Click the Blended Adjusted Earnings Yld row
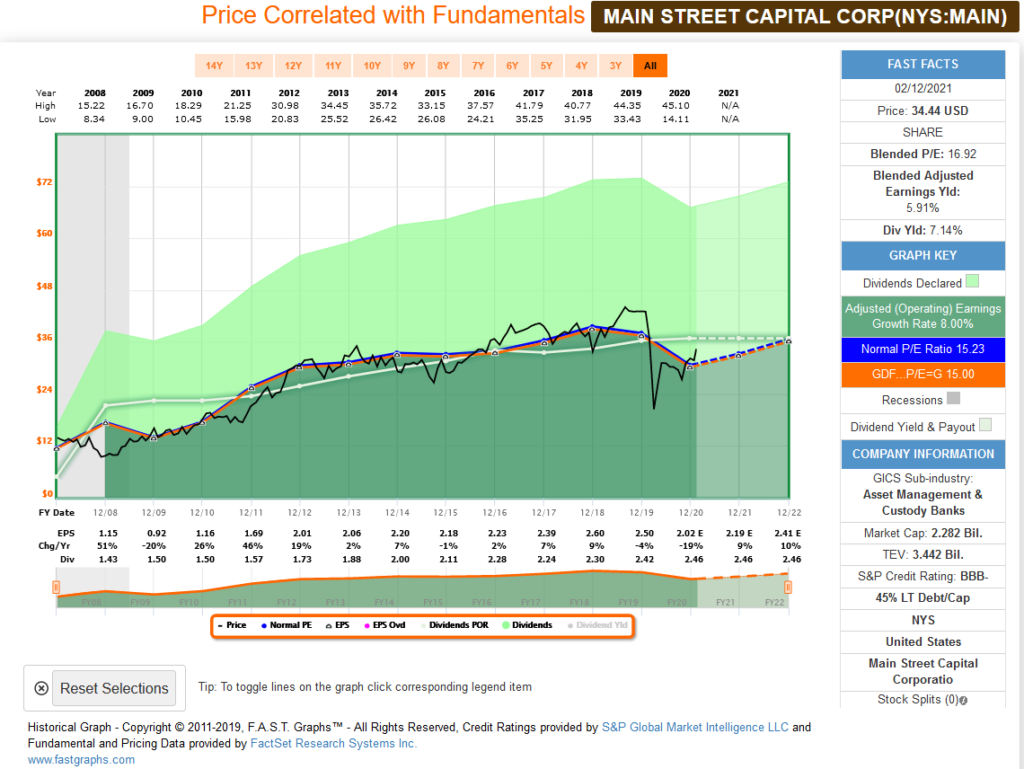 923,192
